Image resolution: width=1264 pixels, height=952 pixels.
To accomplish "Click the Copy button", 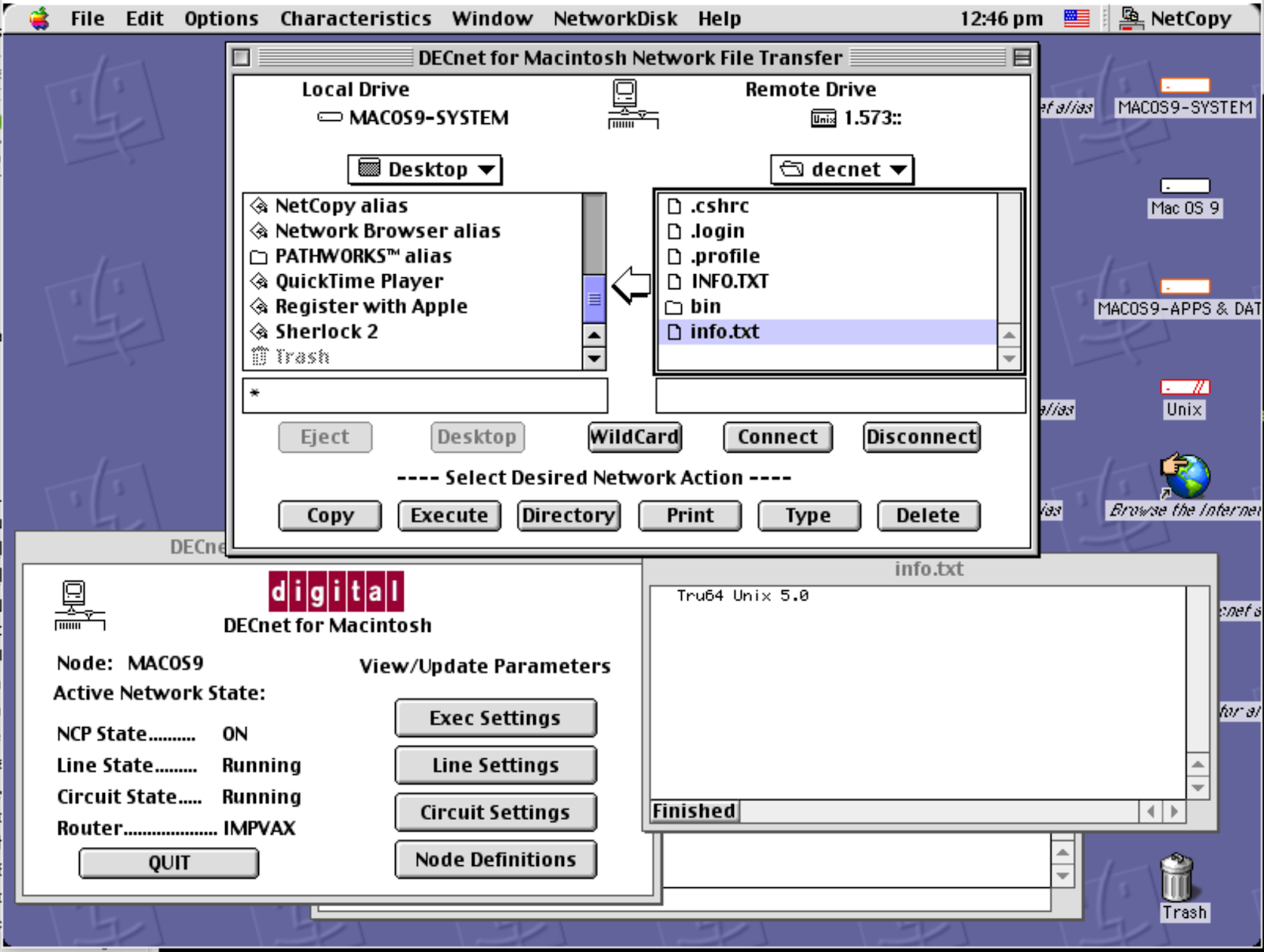I will tap(330, 516).
